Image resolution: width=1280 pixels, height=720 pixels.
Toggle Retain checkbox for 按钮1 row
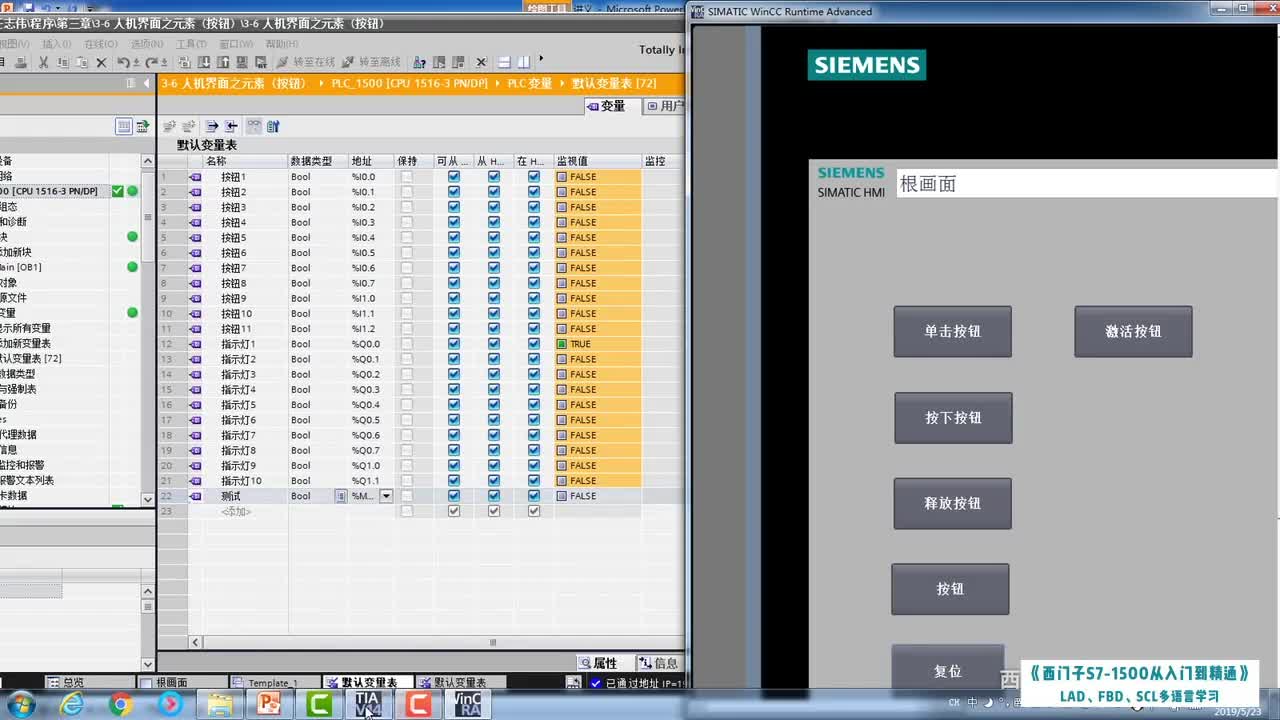coord(407,177)
